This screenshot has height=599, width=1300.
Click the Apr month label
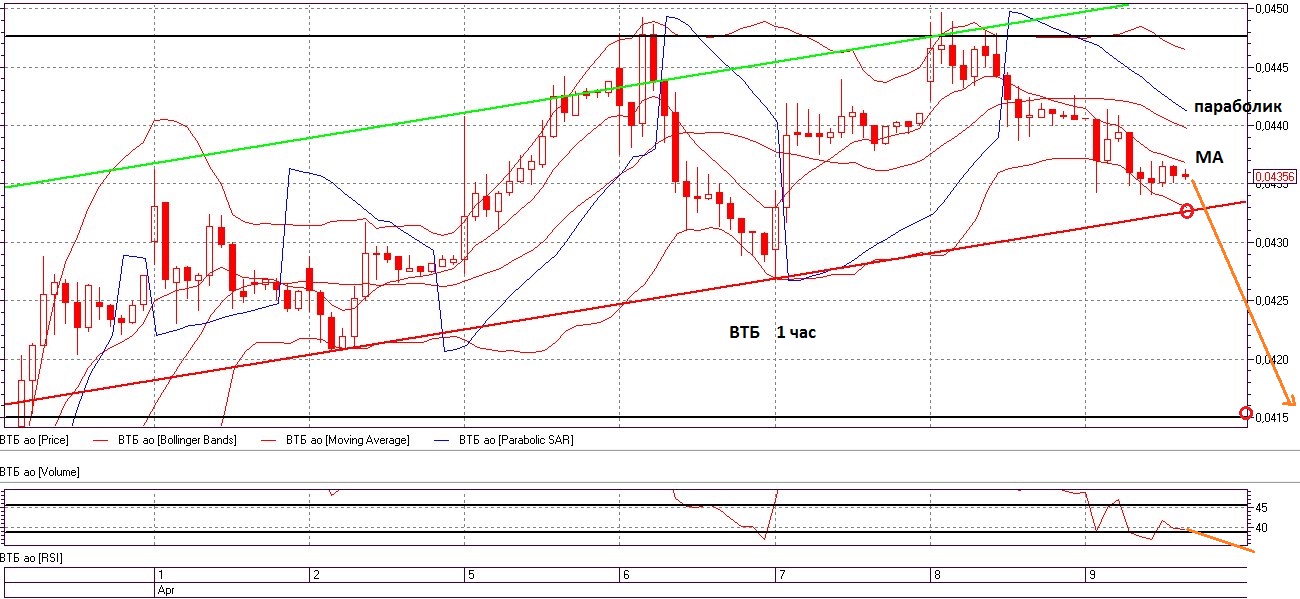coord(165,591)
